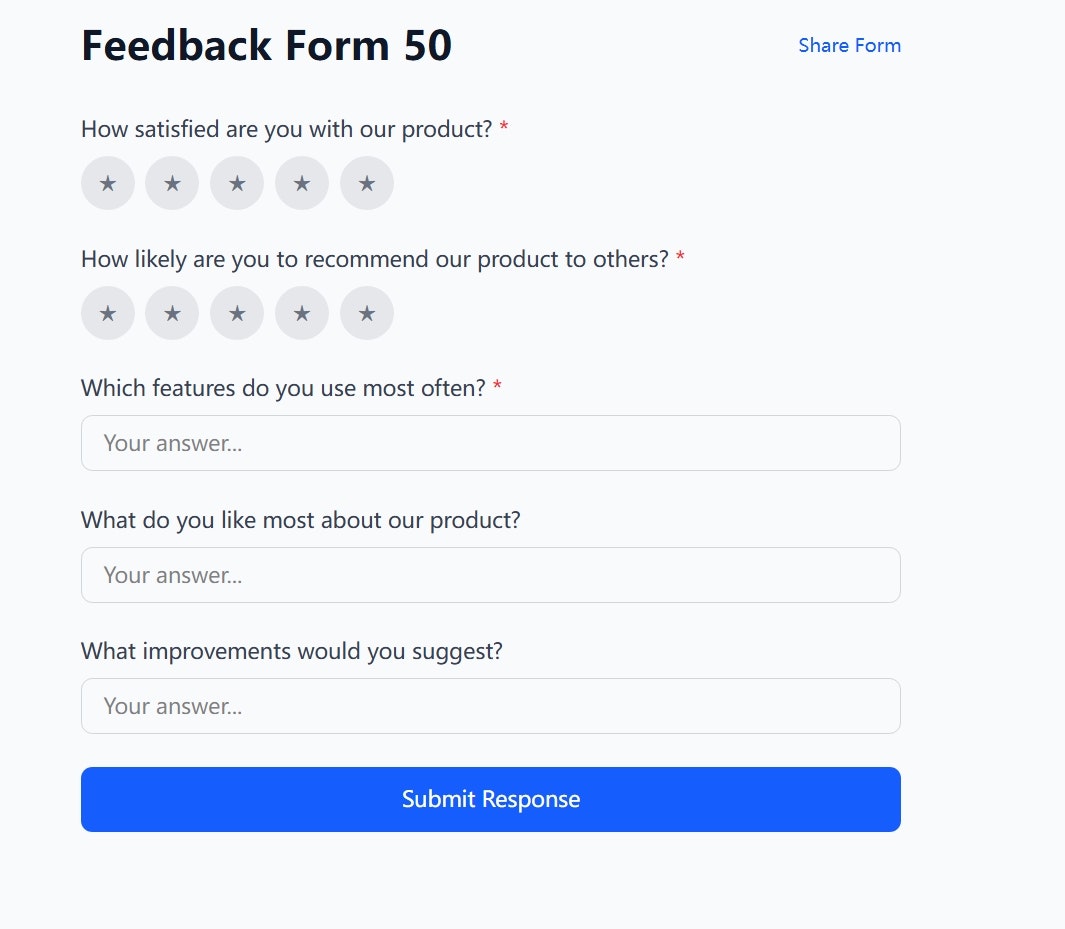The height and width of the screenshot is (929, 1065).
Task: Rate product satisfaction one star
Action: point(108,183)
